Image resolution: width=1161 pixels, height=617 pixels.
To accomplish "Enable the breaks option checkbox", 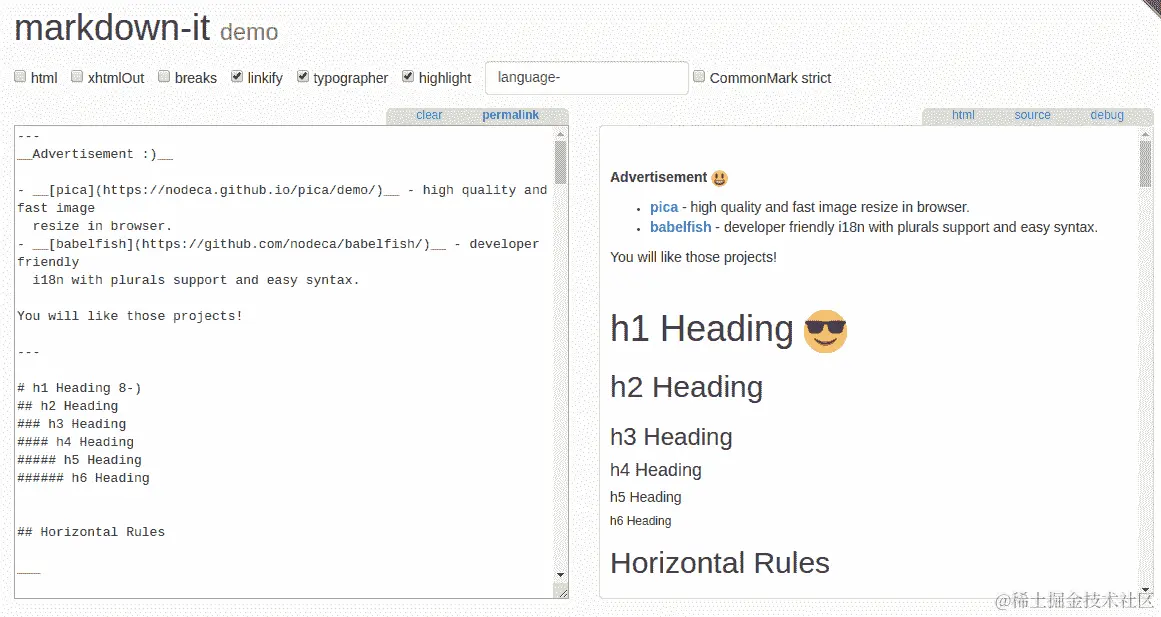I will [164, 76].
